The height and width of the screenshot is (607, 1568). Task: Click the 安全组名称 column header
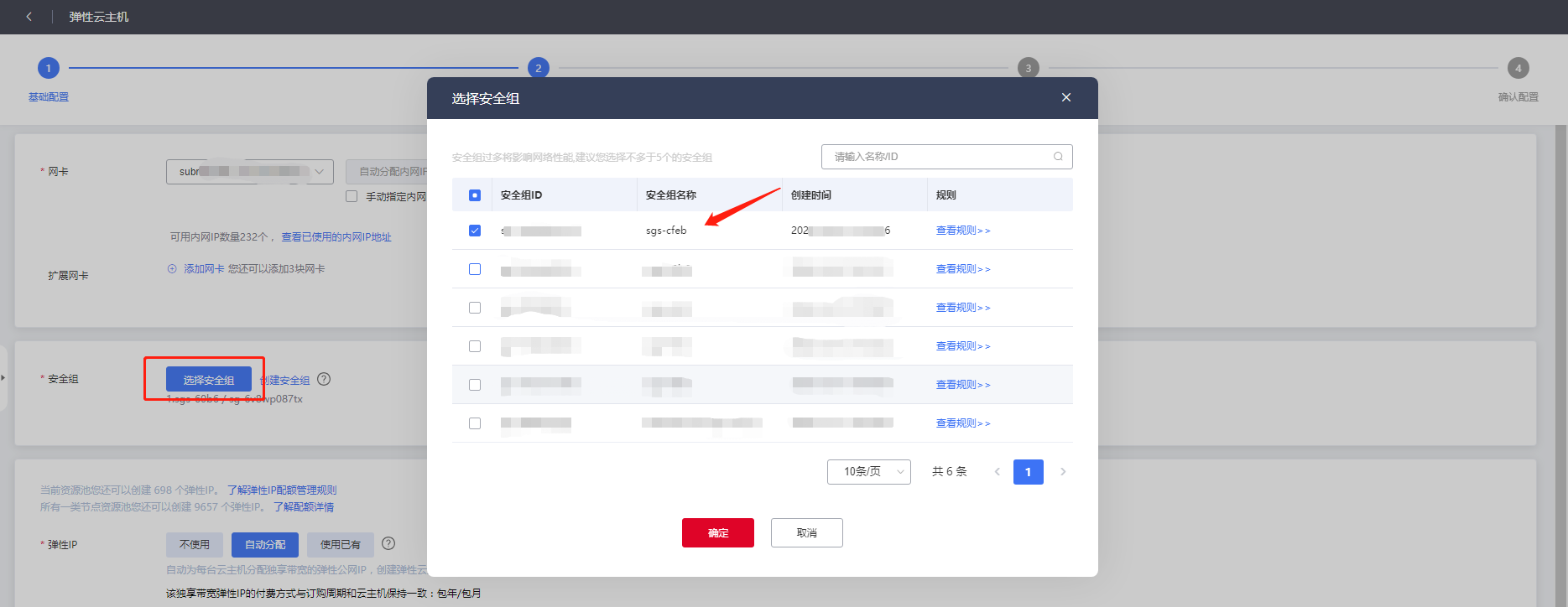671,195
